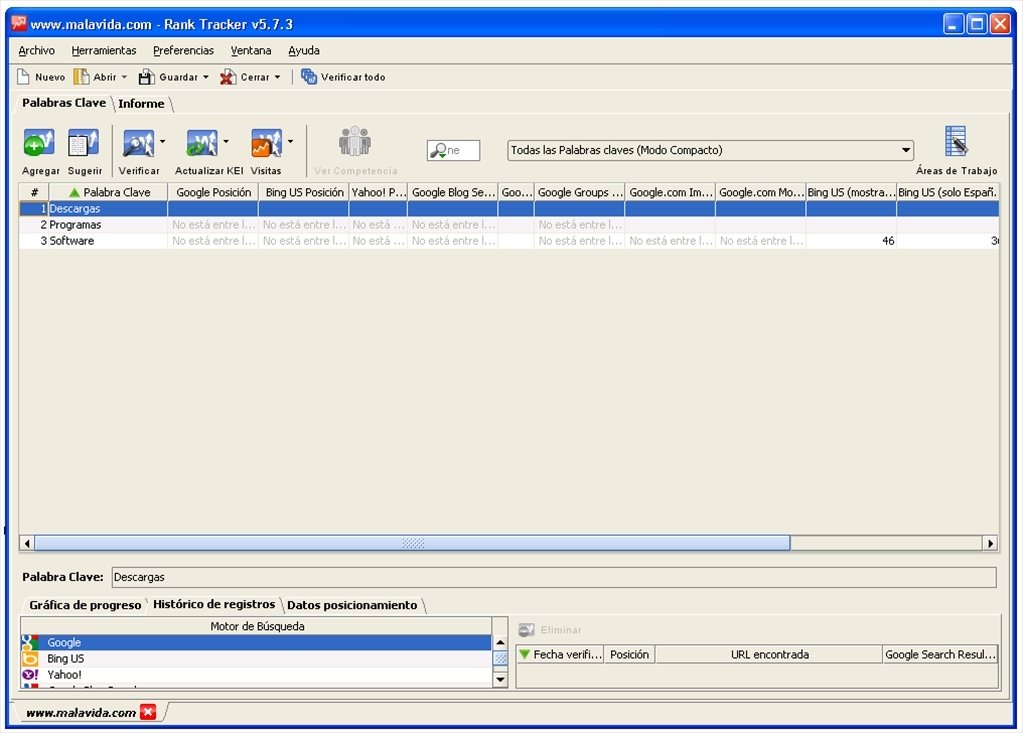The image size is (1023, 733).
Task: Click the Verificar todo icon
Action: (309, 77)
